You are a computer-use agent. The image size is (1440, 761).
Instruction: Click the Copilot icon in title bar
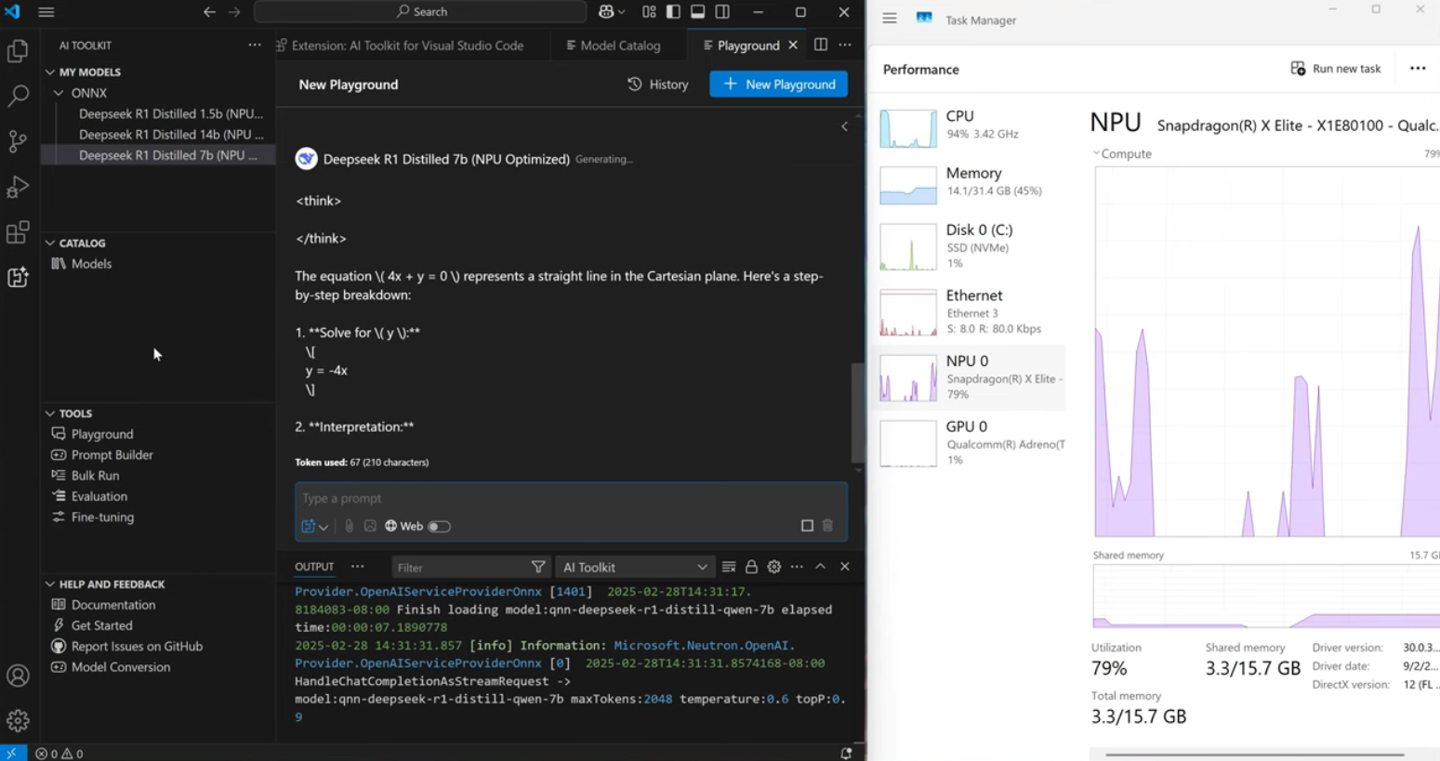[606, 12]
